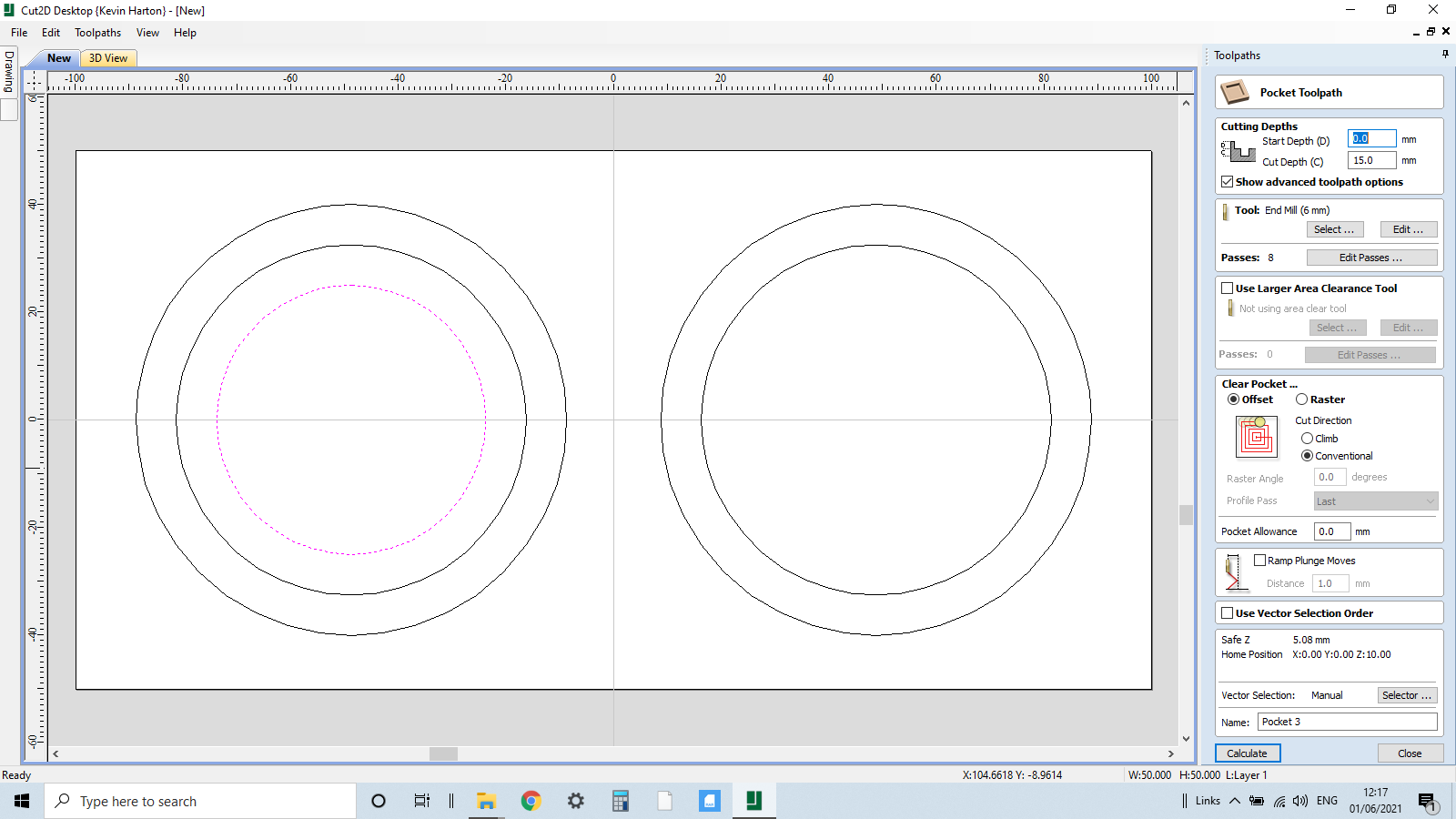The image size is (1456, 819).
Task: Click the Close toolpath button
Action: click(1410, 753)
